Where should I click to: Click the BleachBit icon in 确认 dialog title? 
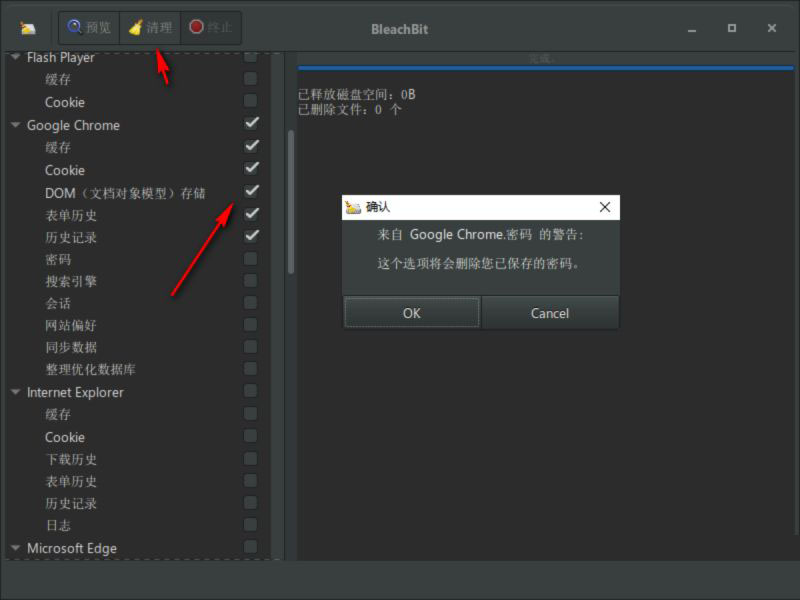[353, 207]
